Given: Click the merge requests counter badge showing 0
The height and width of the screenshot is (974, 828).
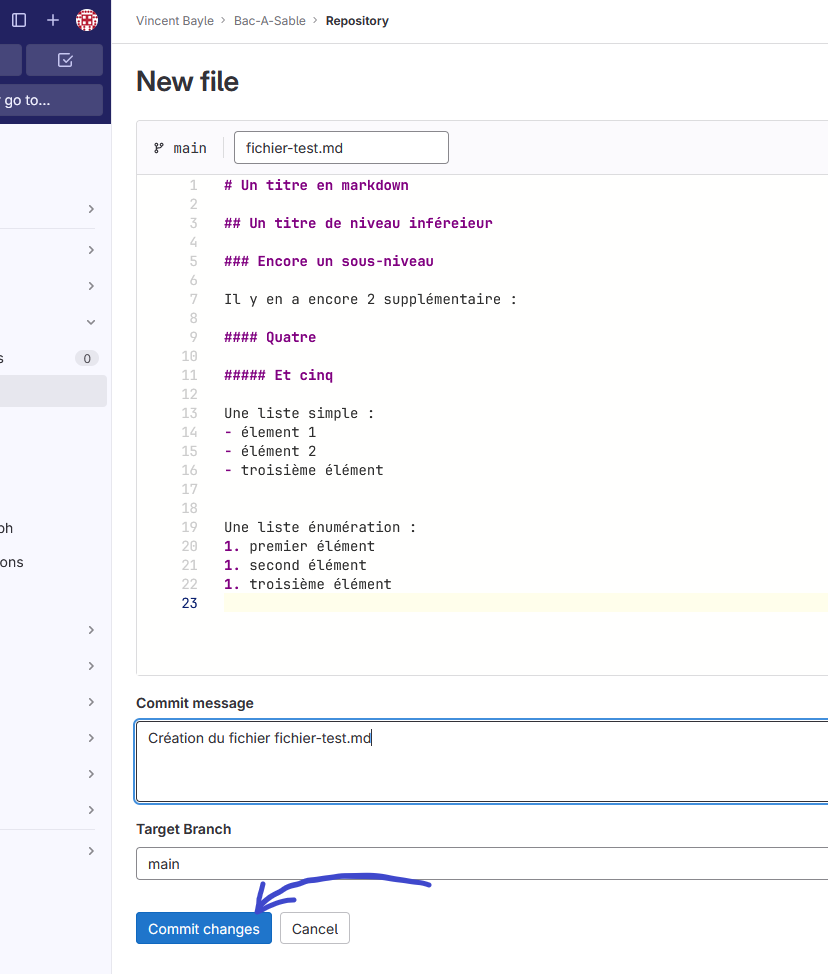Looking at the screenshot, I should [x=86, y=358].
